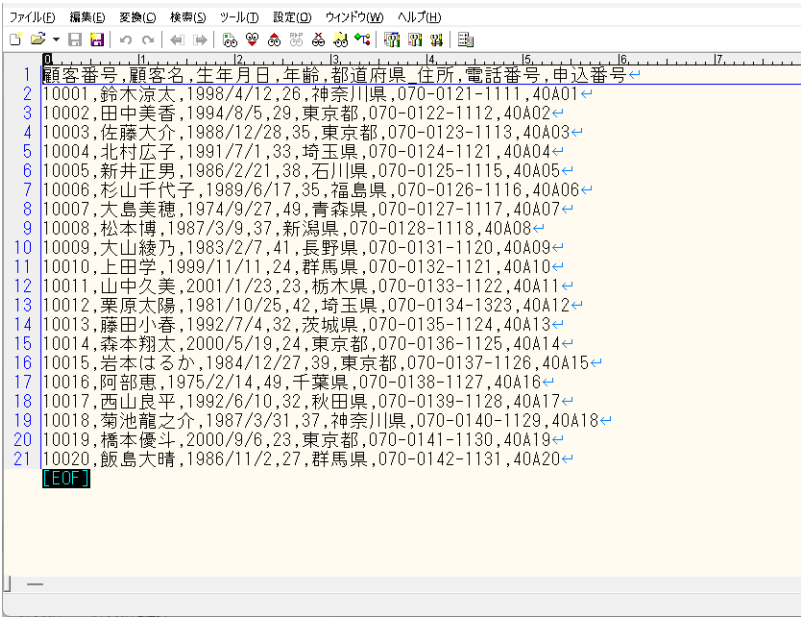Place cursor in the 鈴木涼太 row
This screenshot has height=620, width=803.
click(300, 94)
